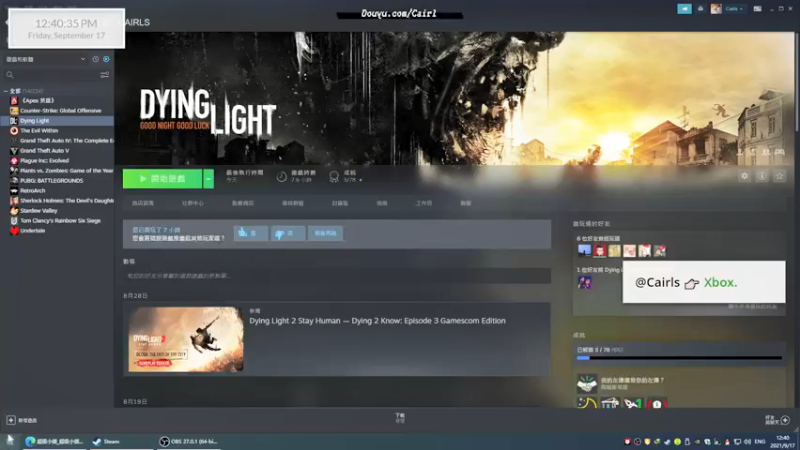Click the recent activity clock icon in sidebar
This screenshot has width=800, height=450.
click(95, 59)
